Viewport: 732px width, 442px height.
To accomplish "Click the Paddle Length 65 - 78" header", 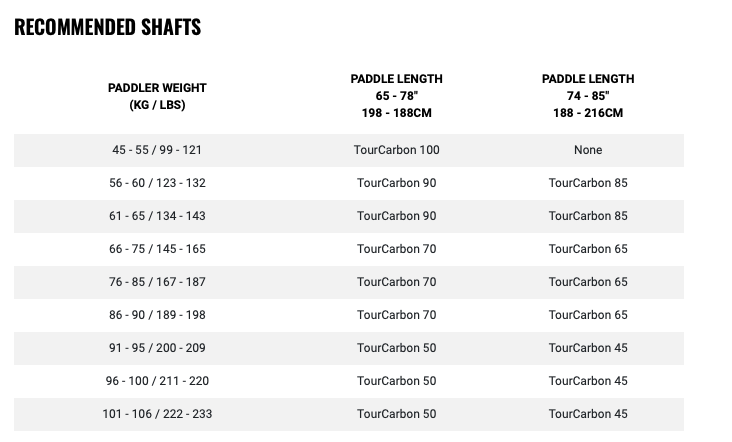I will pos(396,96).
